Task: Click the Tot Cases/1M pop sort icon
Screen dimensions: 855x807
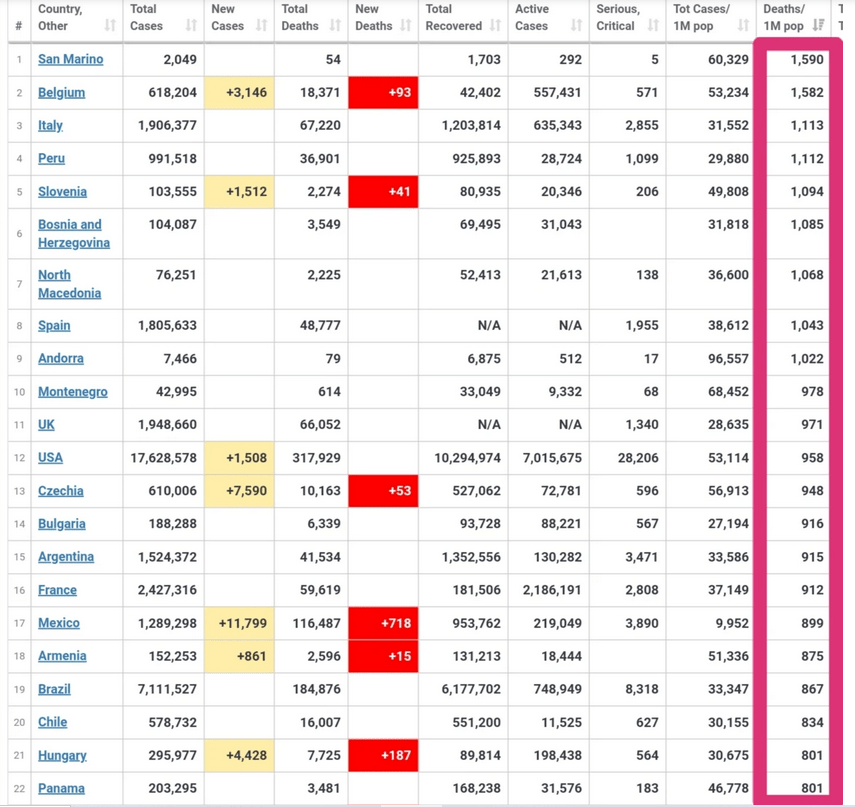Action: pos(743,26)
